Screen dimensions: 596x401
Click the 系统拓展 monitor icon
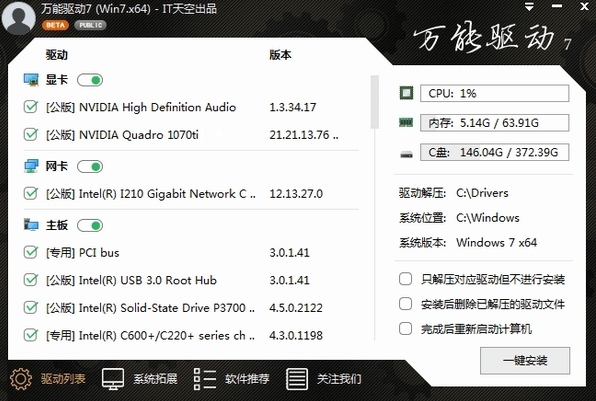pyautogui.click(x=113, y=379)
